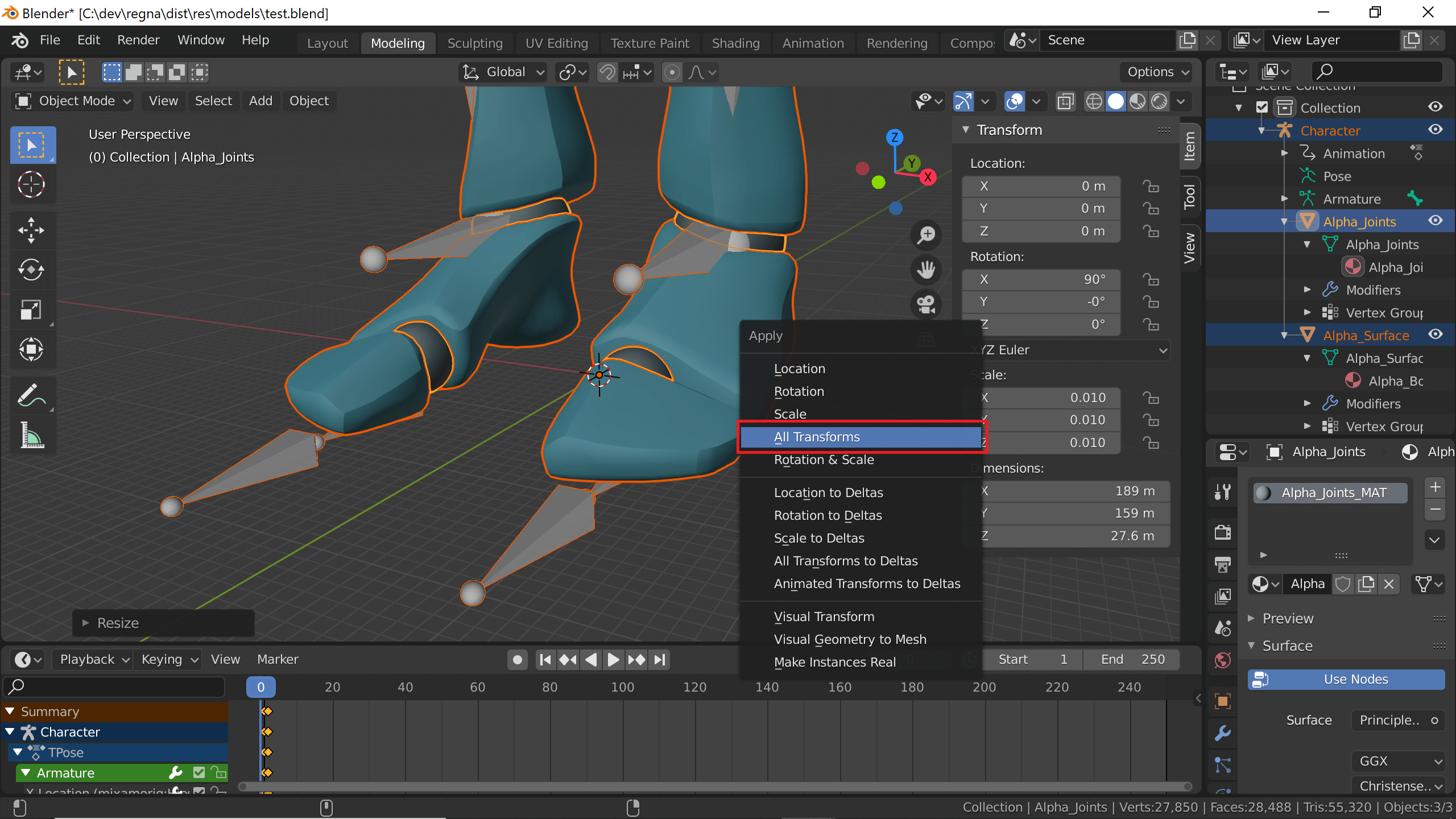Select the Move tool
The image size is (1456, 819).
(32, 230)
